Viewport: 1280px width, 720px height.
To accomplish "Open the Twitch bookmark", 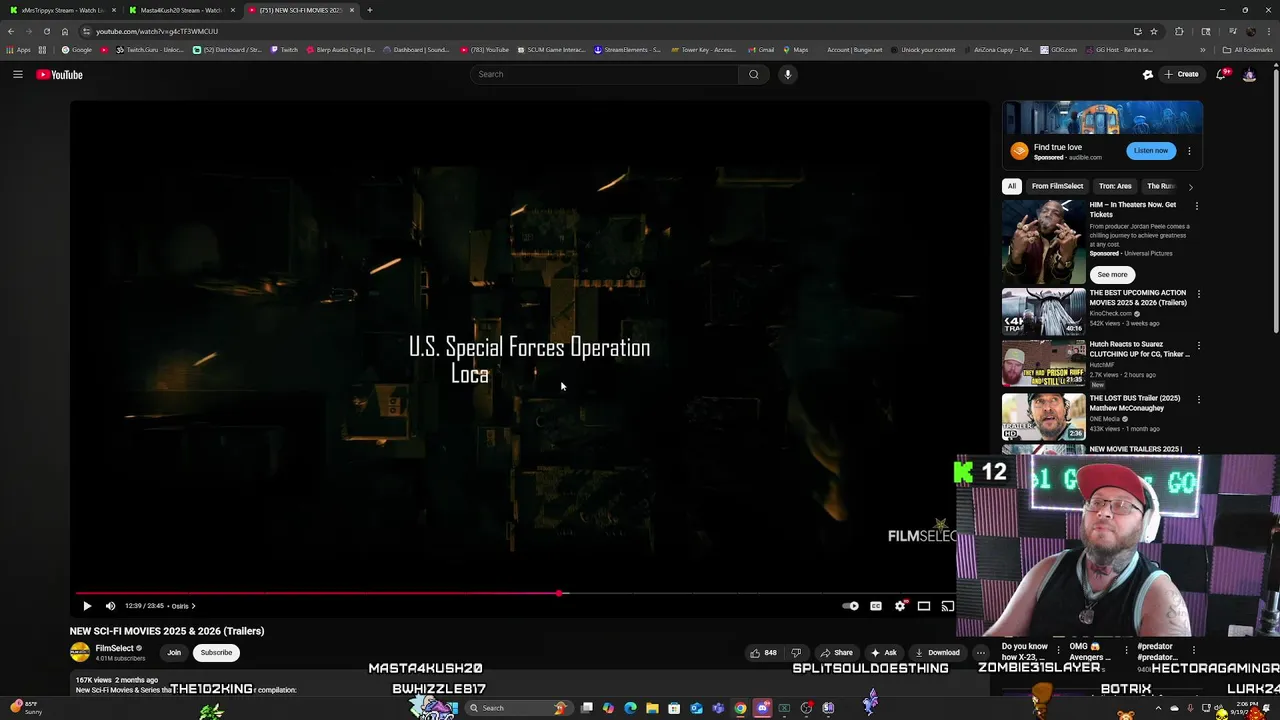I will (284, 50).
